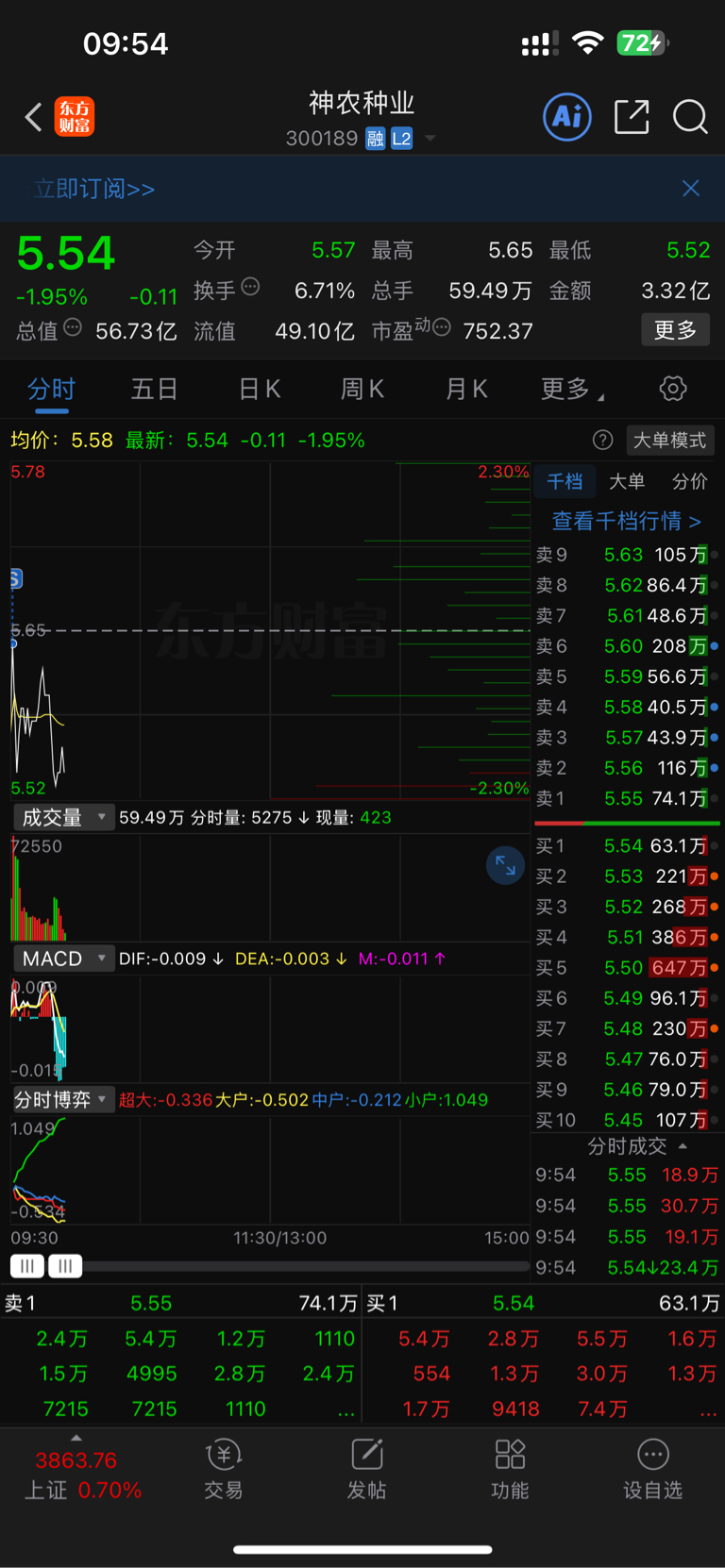Switch to the 分价 tab

(x=689, y=481)
